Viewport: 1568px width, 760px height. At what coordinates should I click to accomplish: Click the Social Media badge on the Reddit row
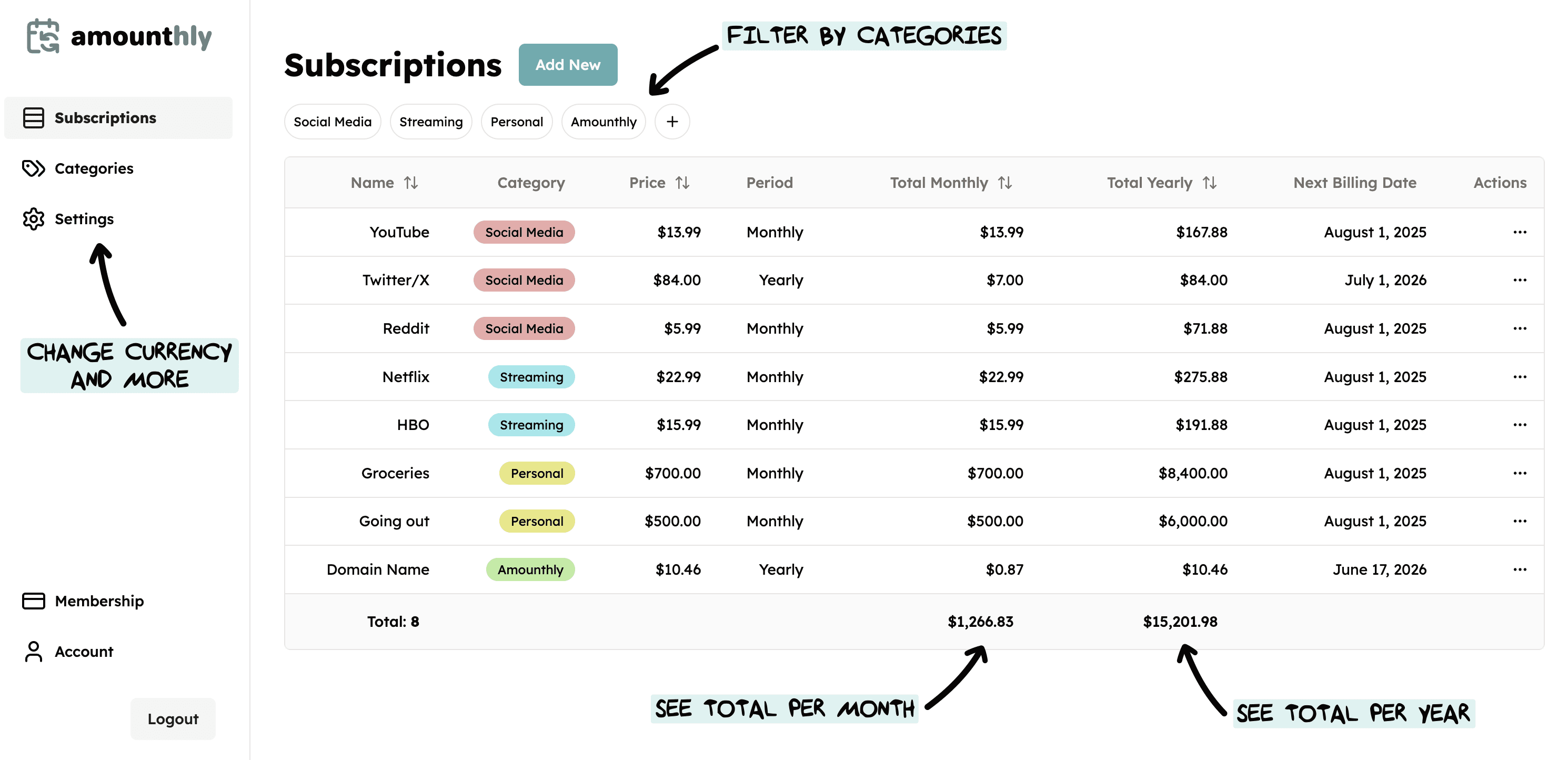tap(524, 328)
